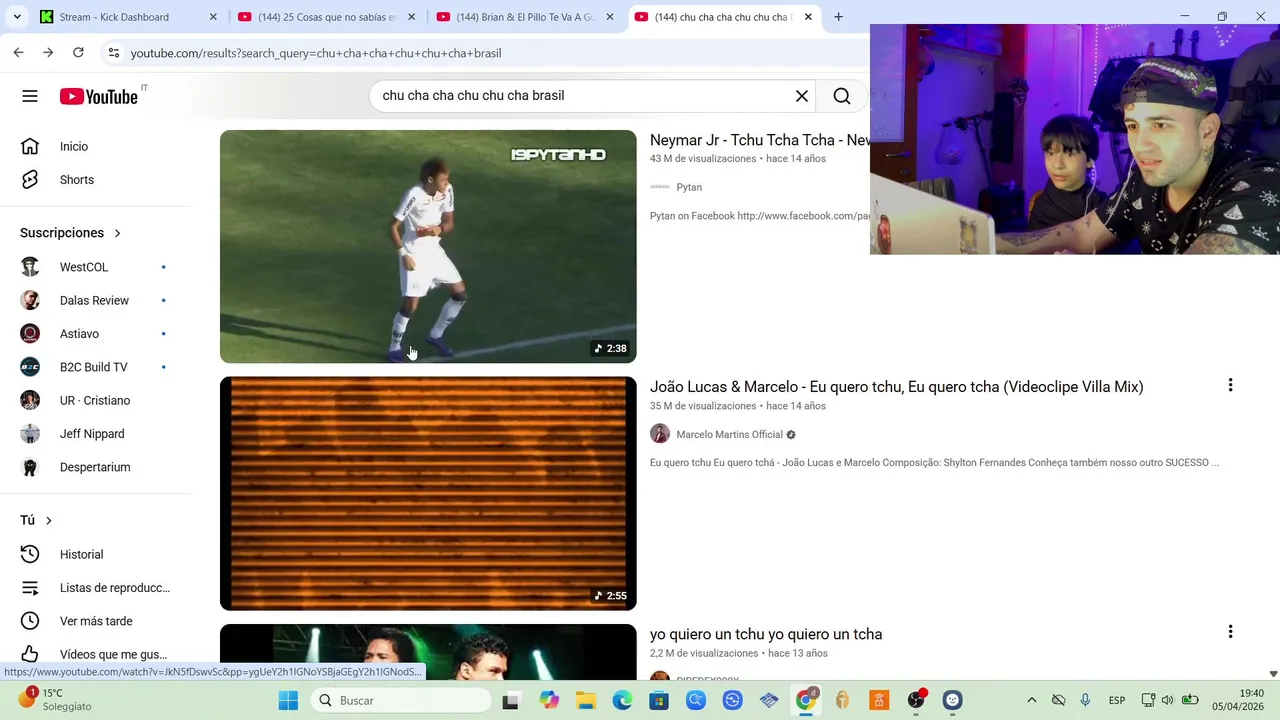Reload the page
This screenshot has height=720, width=1280.
coord(78,53)
